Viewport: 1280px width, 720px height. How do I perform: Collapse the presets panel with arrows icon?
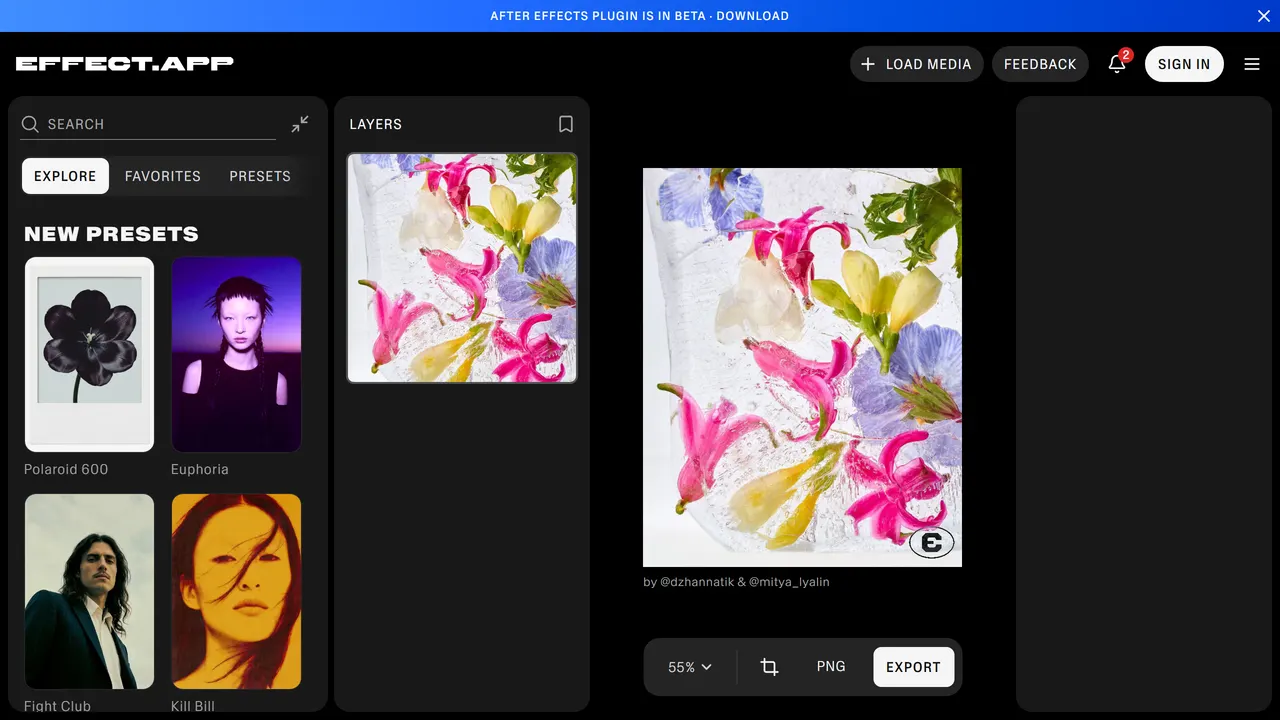tap(300, 124)
